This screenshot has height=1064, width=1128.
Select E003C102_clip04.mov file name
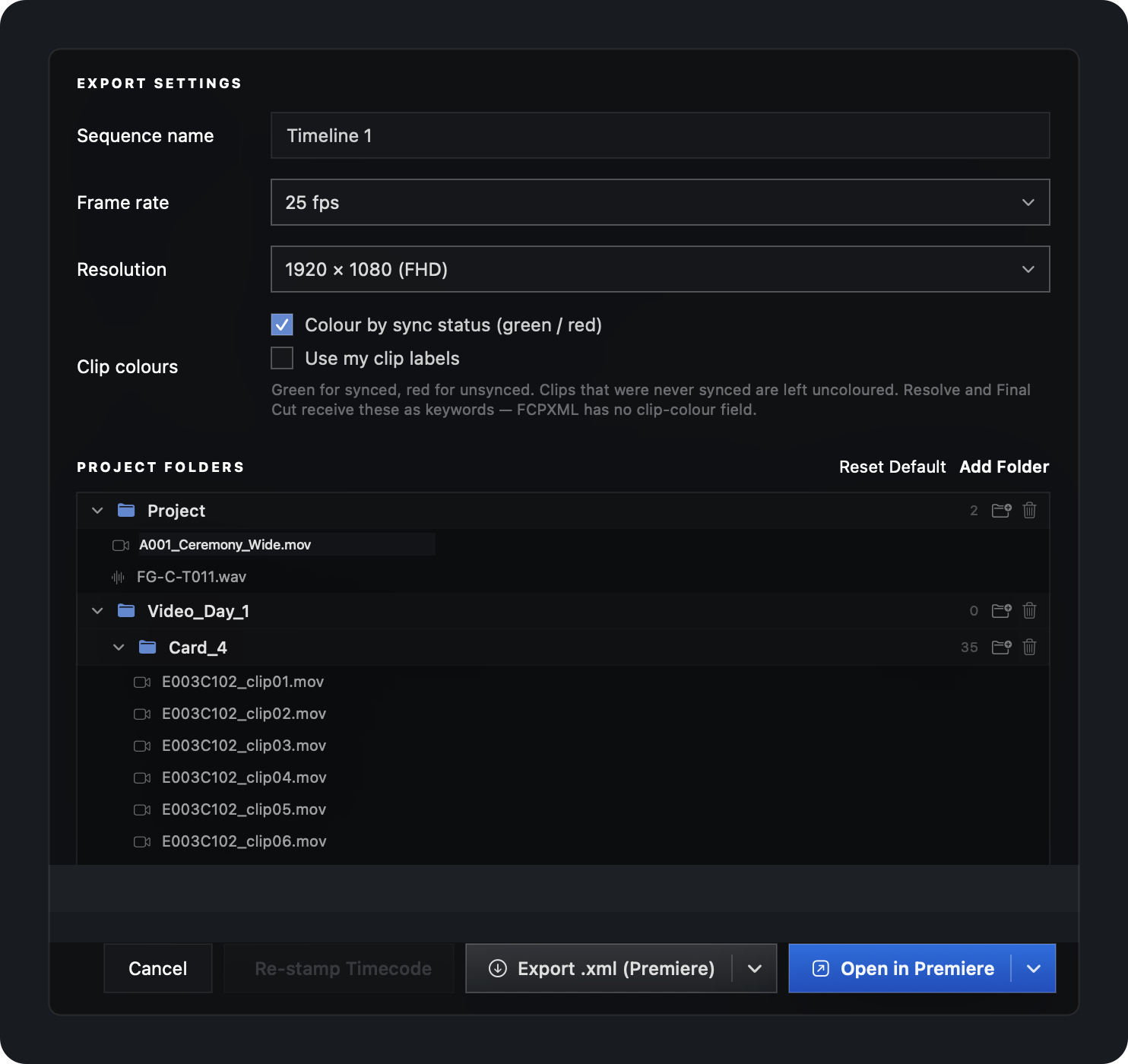click(x=244, y=777)
